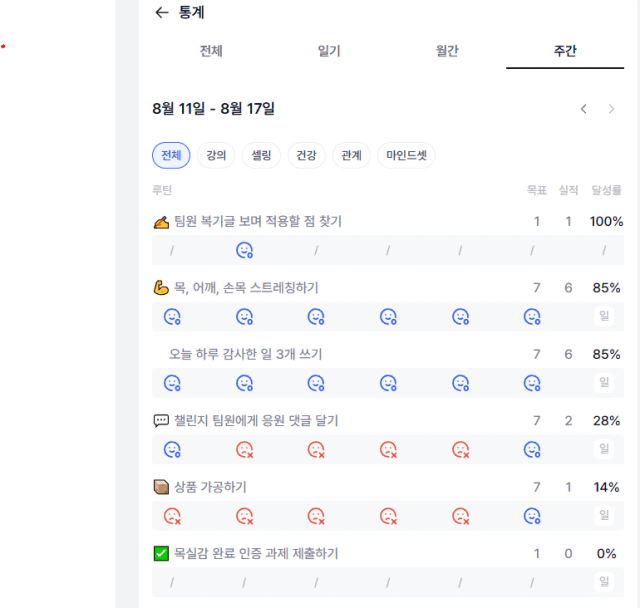Filter routines by 마인드셋 chip

[x=407, y=155]
